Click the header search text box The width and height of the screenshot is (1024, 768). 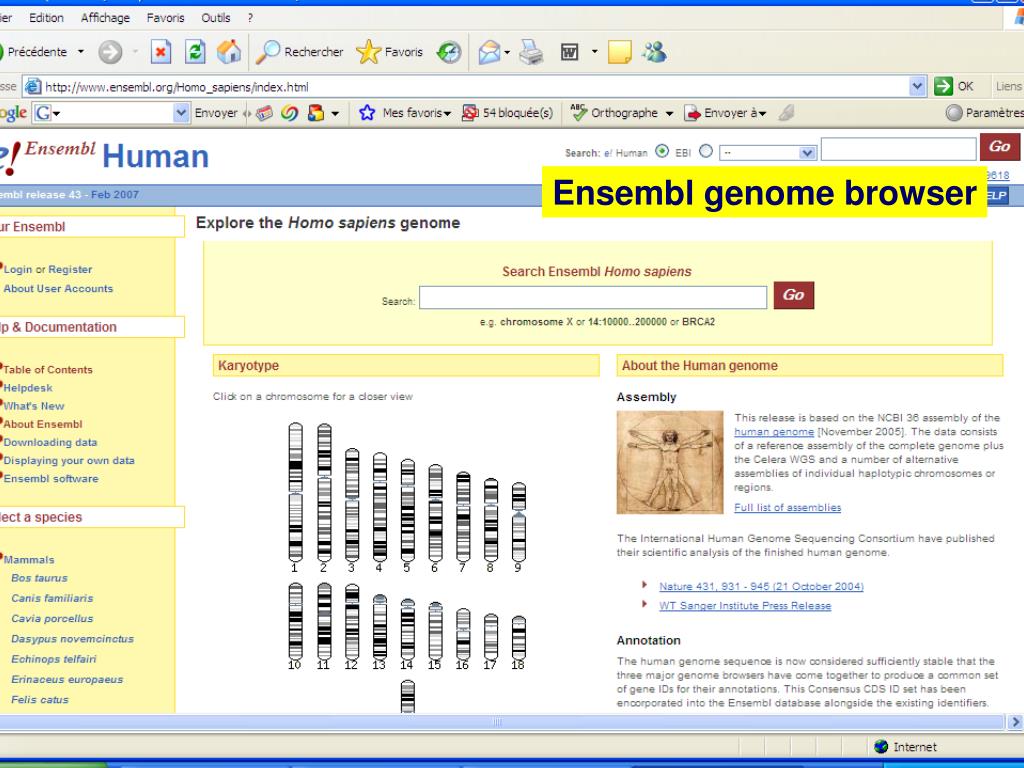coord(899,150)
